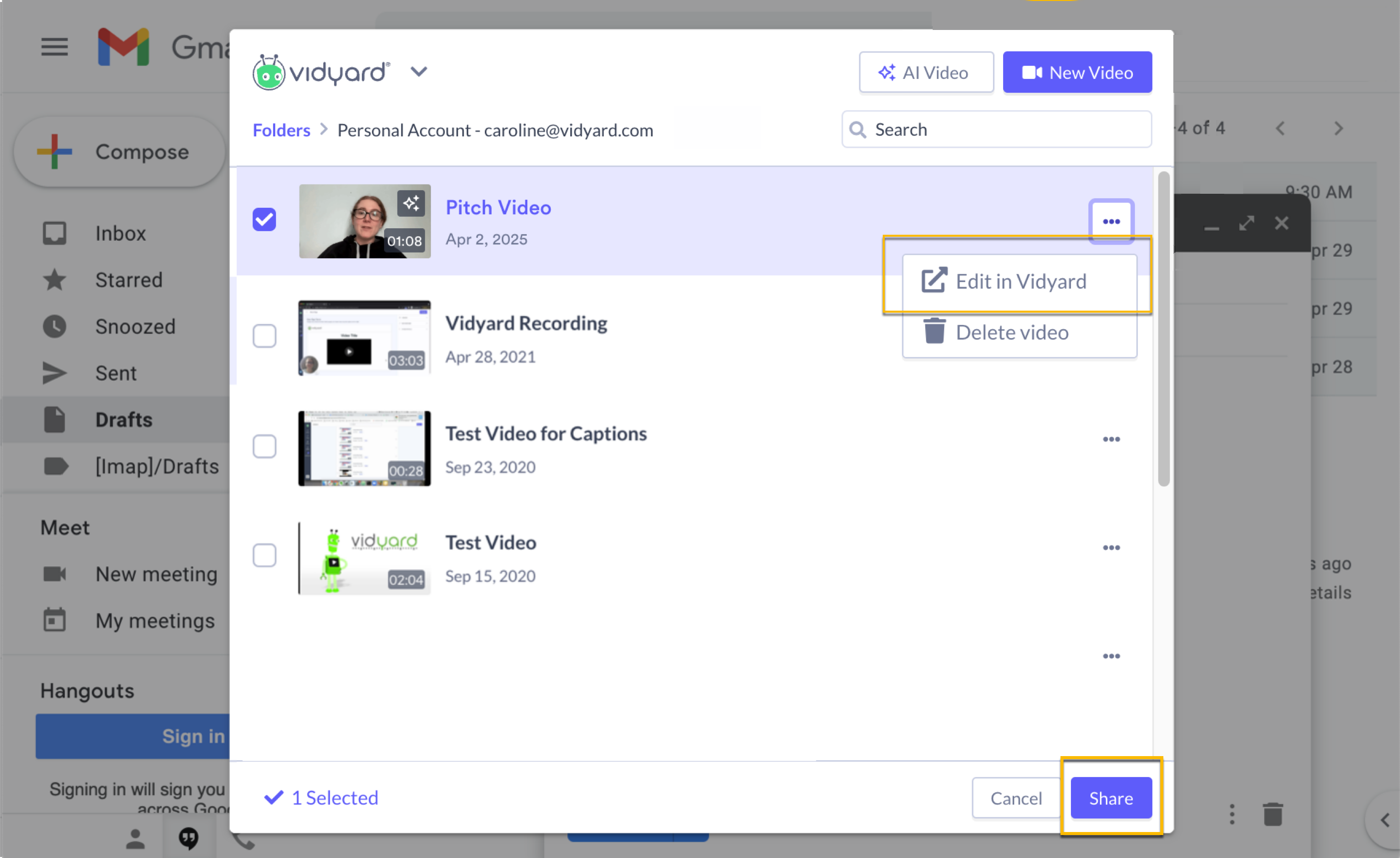The image size is (1400, 858).
Task: Click the My meetings calendar icon
Action: 54,620
